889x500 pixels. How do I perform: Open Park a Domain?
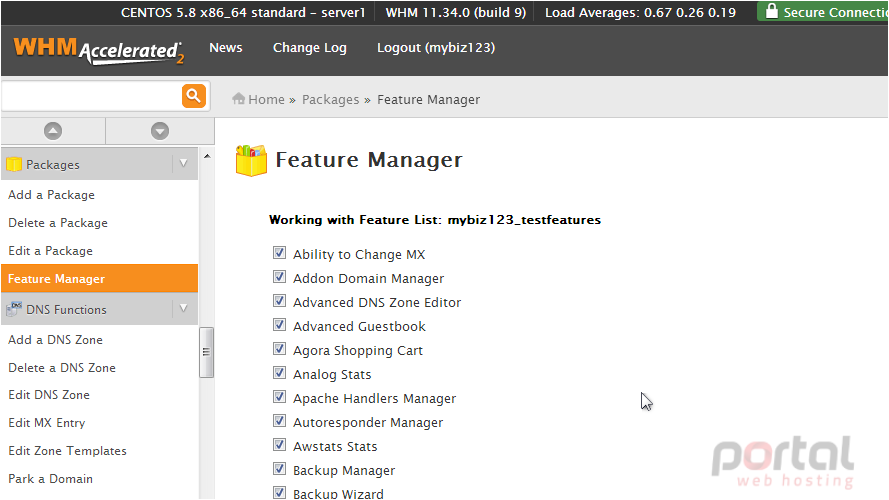(x=50, y=478)
